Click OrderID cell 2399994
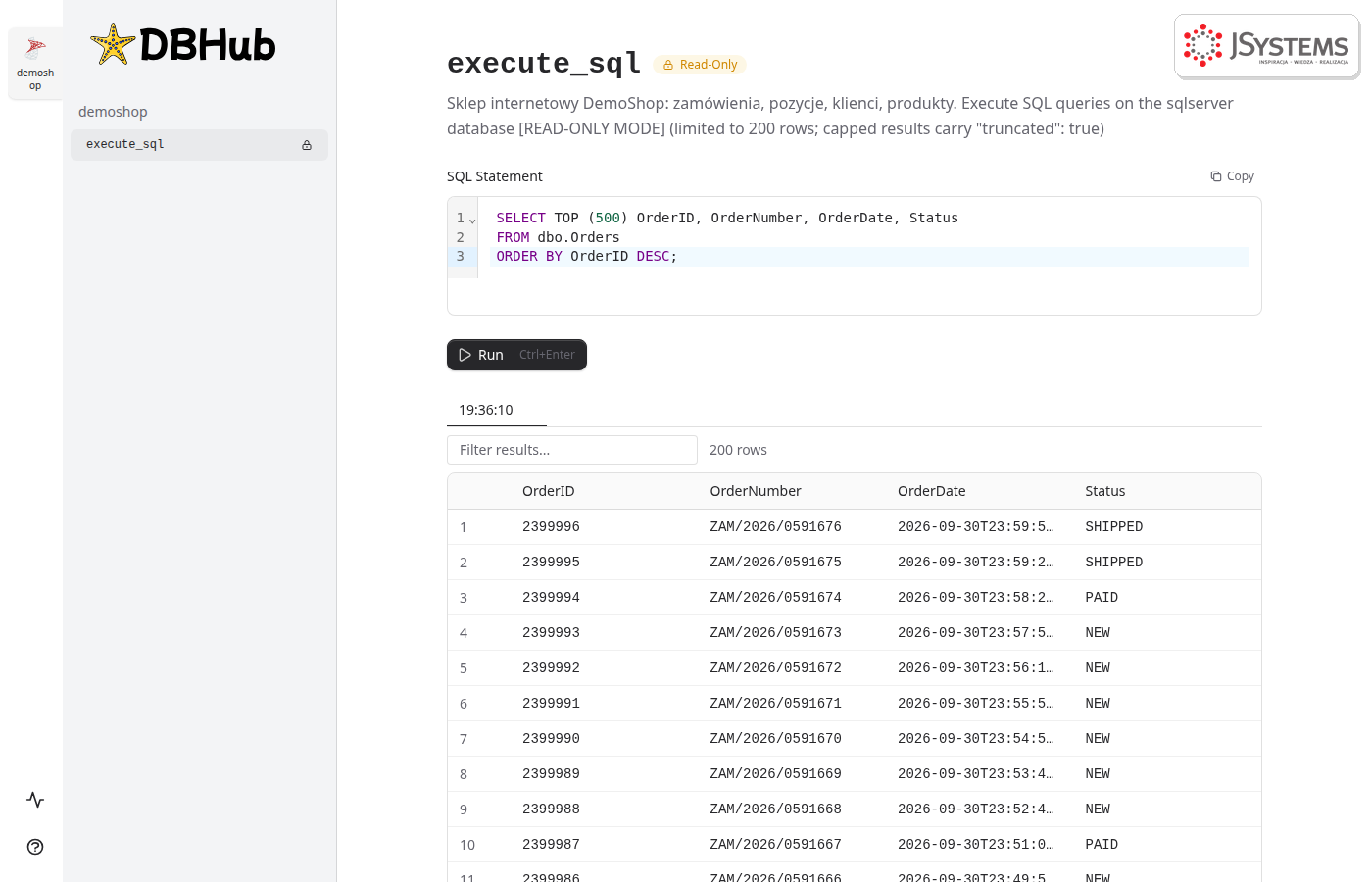 click(551, 598)
